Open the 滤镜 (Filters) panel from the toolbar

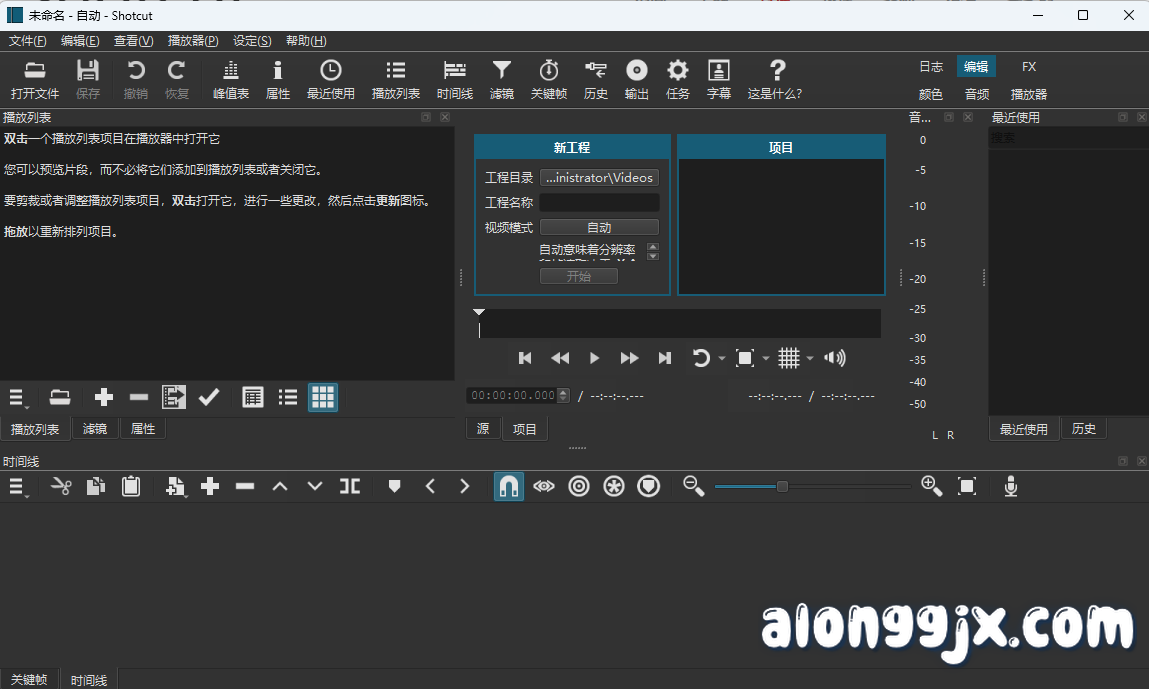pos(501,79)
